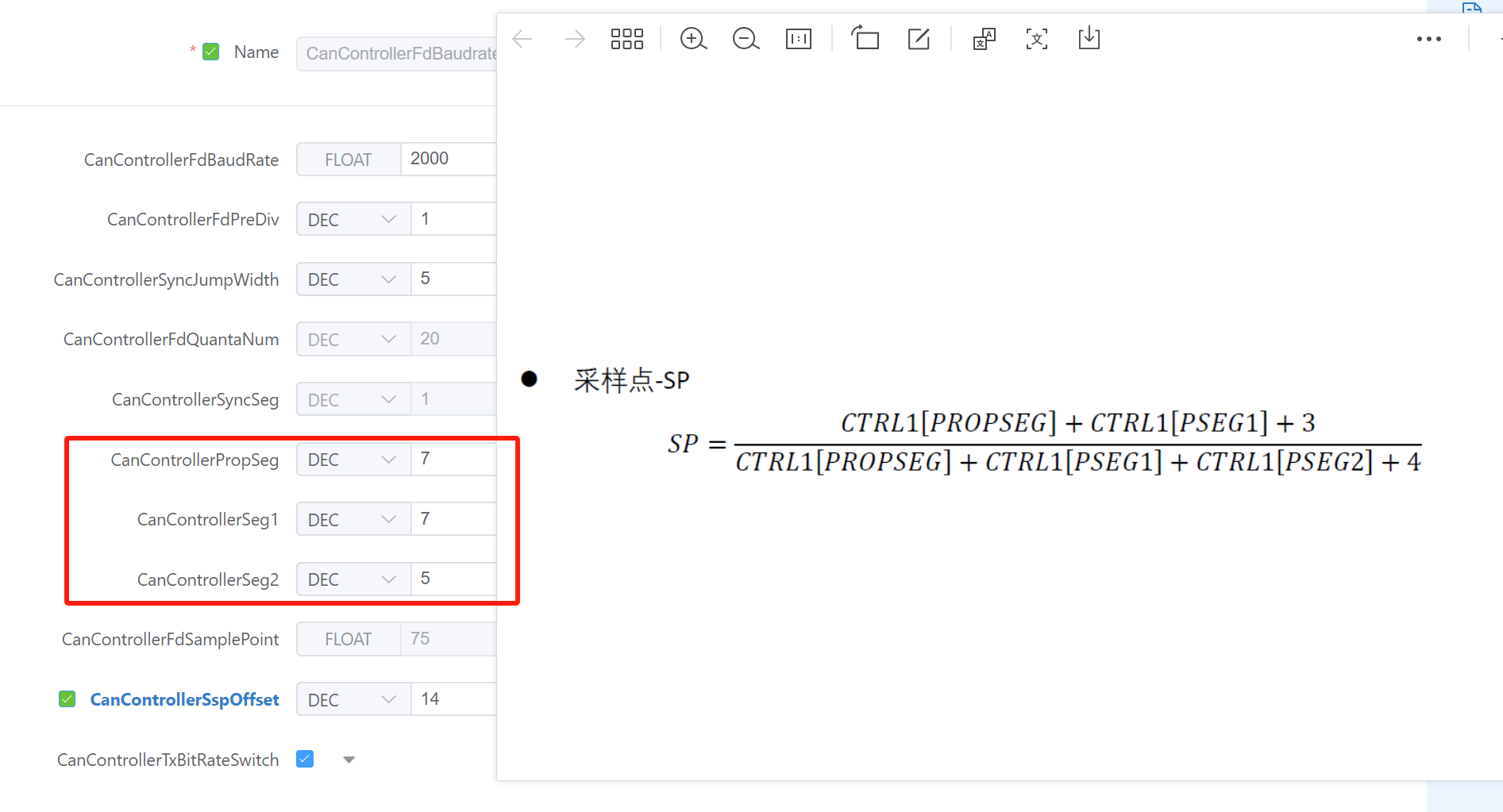Open CanControllerSeg1 DEC dropdown
The width and height of the screenshot is (1503, 812).
353,519
